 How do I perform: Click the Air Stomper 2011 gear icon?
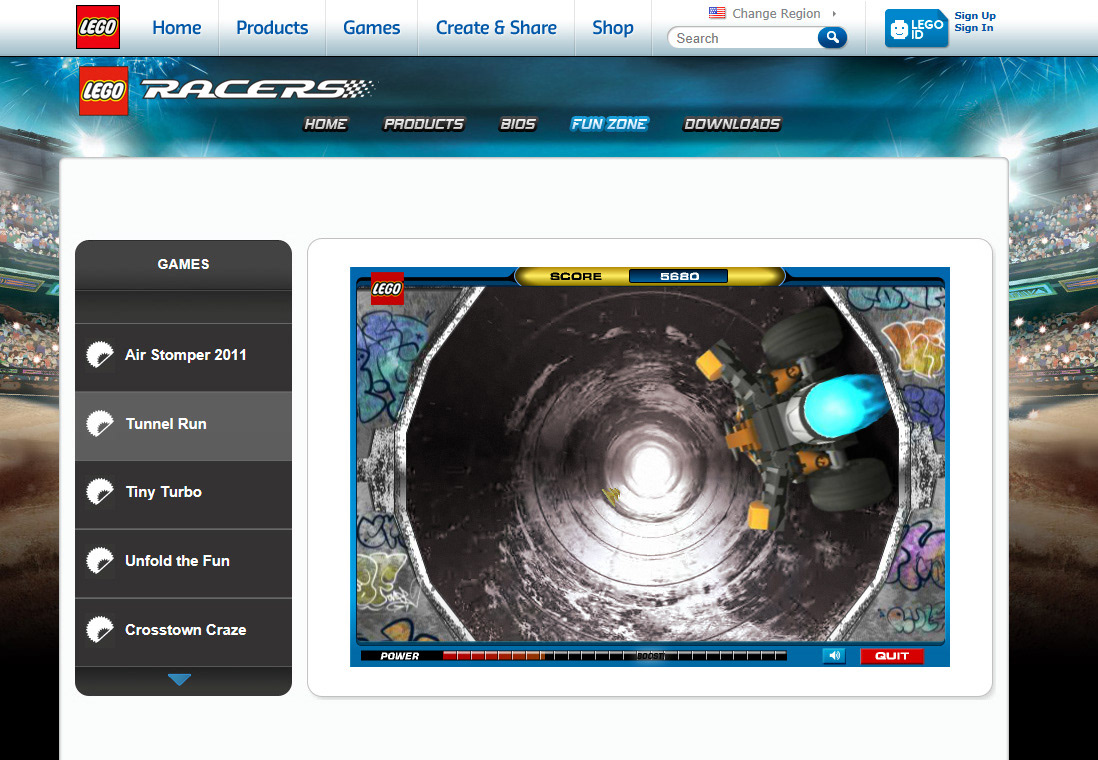[x=100, y=355]
